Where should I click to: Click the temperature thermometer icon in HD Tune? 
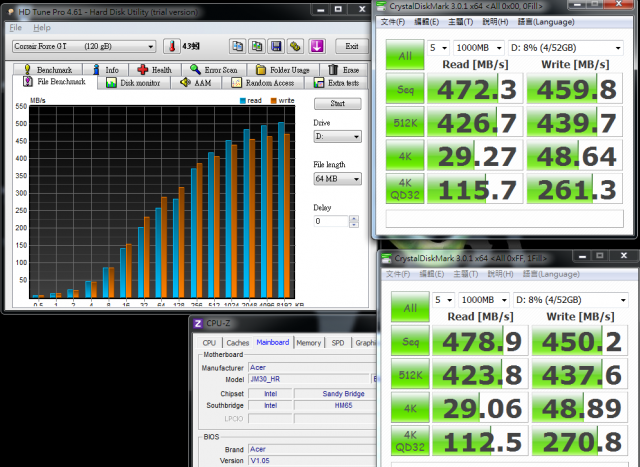point(172,46)
